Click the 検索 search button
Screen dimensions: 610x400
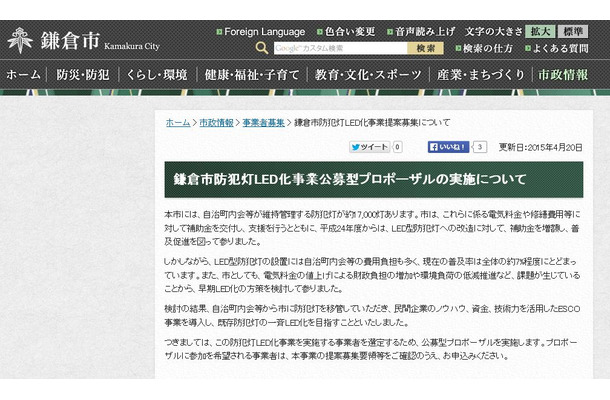425,48
